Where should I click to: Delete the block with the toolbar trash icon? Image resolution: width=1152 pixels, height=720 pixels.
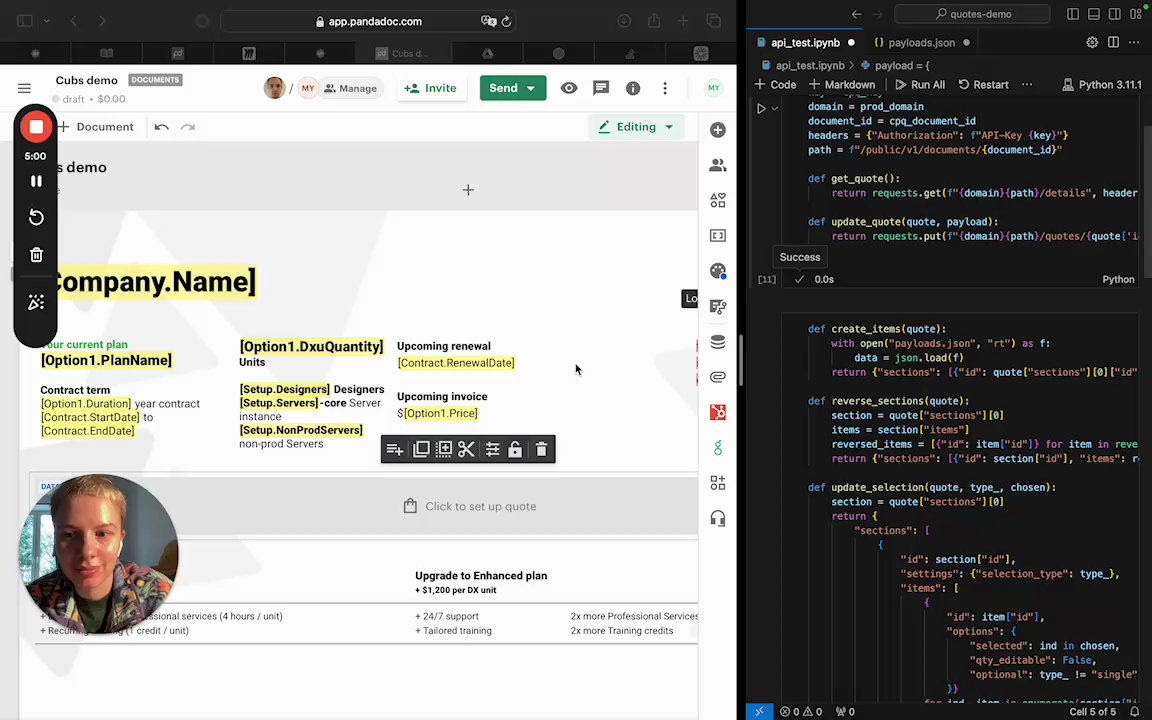(541, 449)
